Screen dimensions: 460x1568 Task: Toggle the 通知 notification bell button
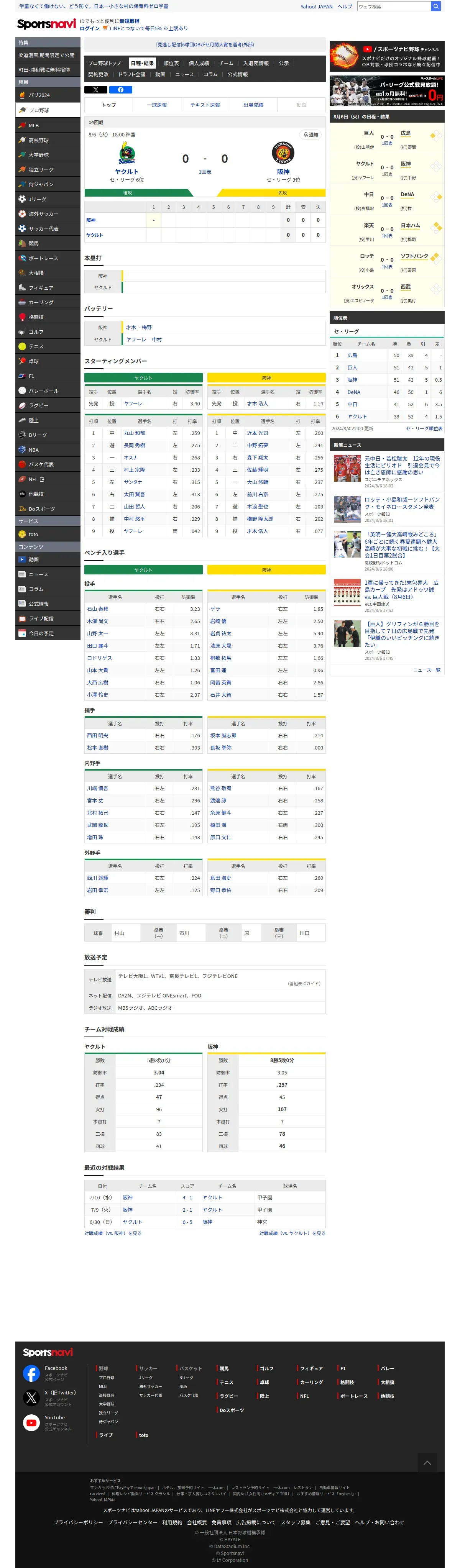click(311, 134)
